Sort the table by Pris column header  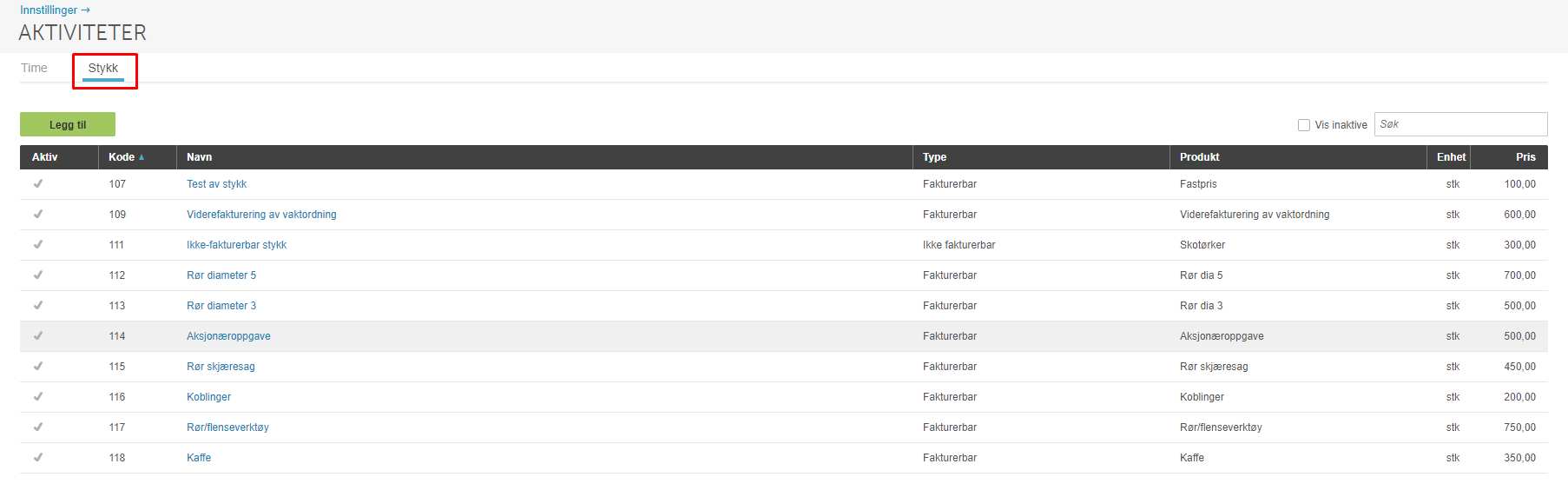tap(1525, 157)
